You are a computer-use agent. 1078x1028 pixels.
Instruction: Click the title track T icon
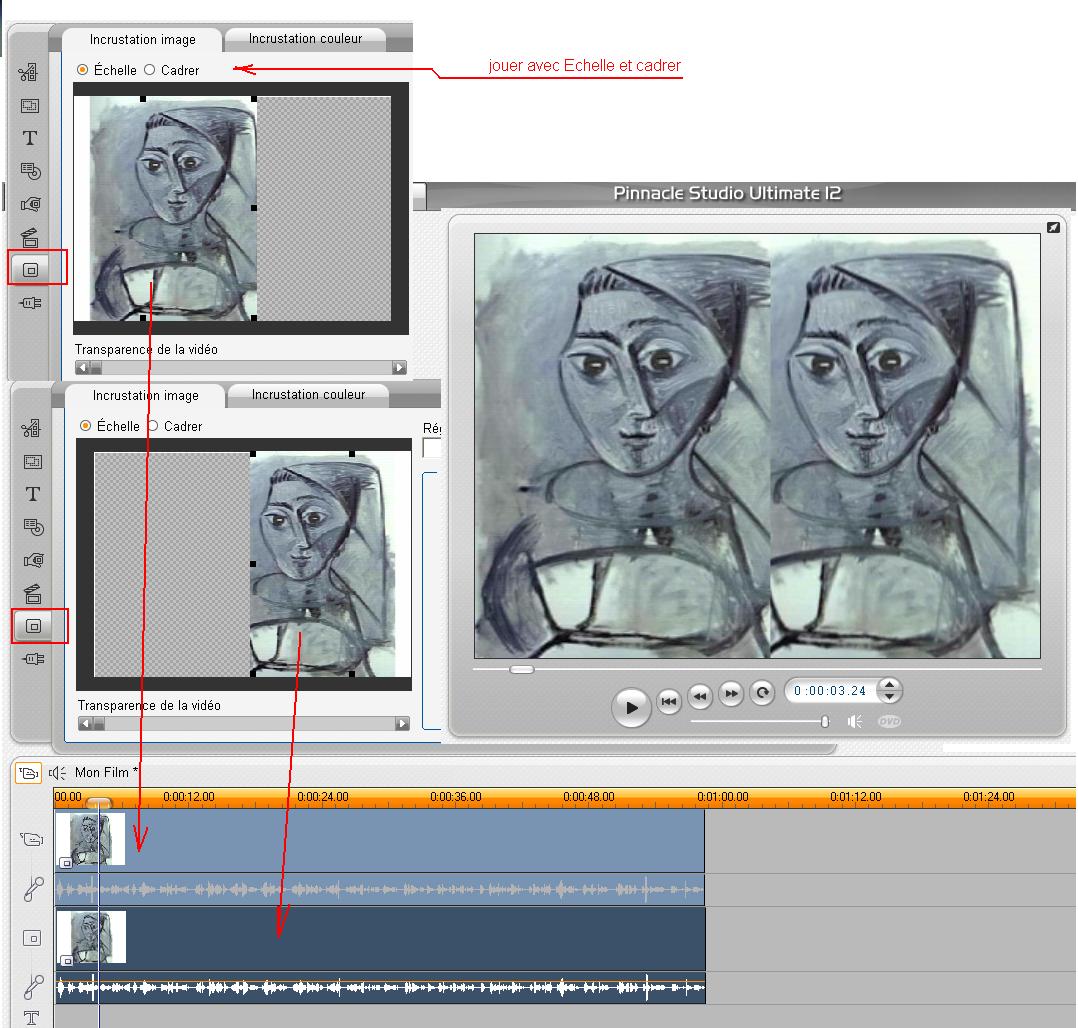click(32, 1018)
